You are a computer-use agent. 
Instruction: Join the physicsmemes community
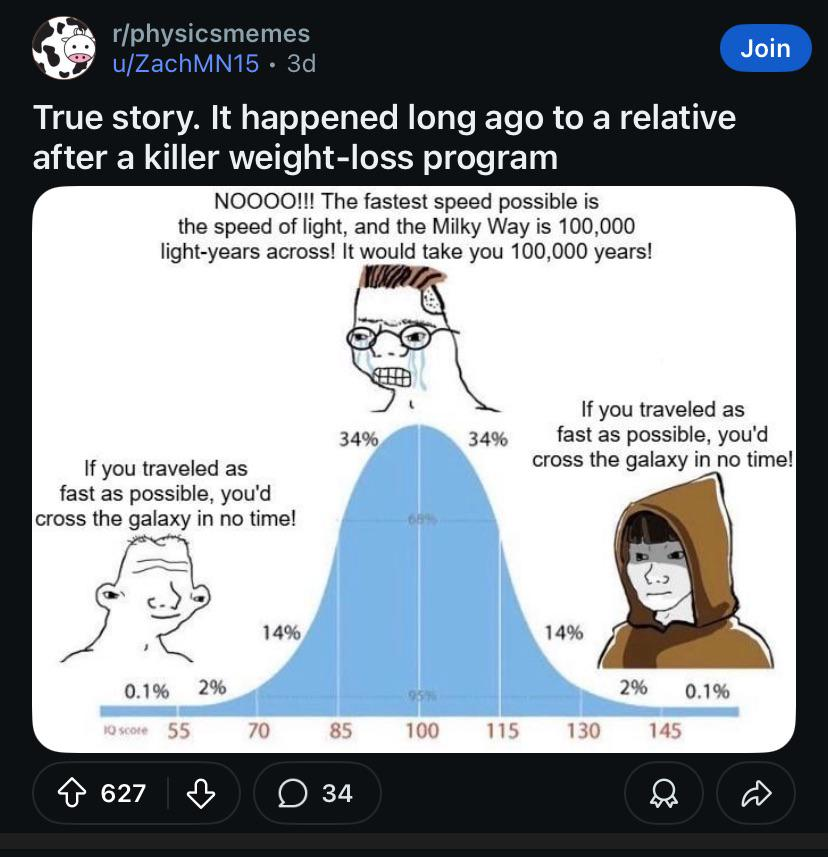pyautogui.click(x=765, y=48)
